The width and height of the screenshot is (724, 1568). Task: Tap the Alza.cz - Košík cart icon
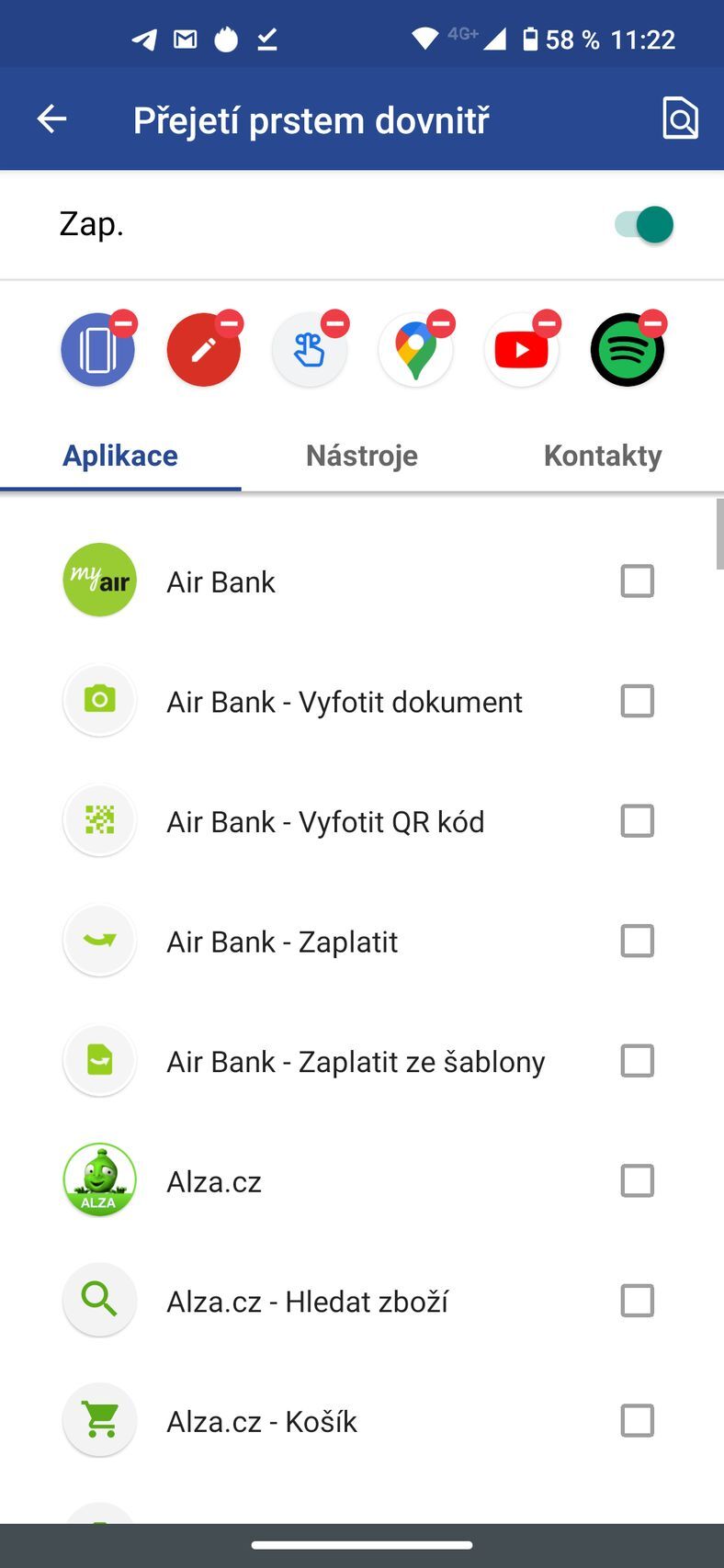99,1421
